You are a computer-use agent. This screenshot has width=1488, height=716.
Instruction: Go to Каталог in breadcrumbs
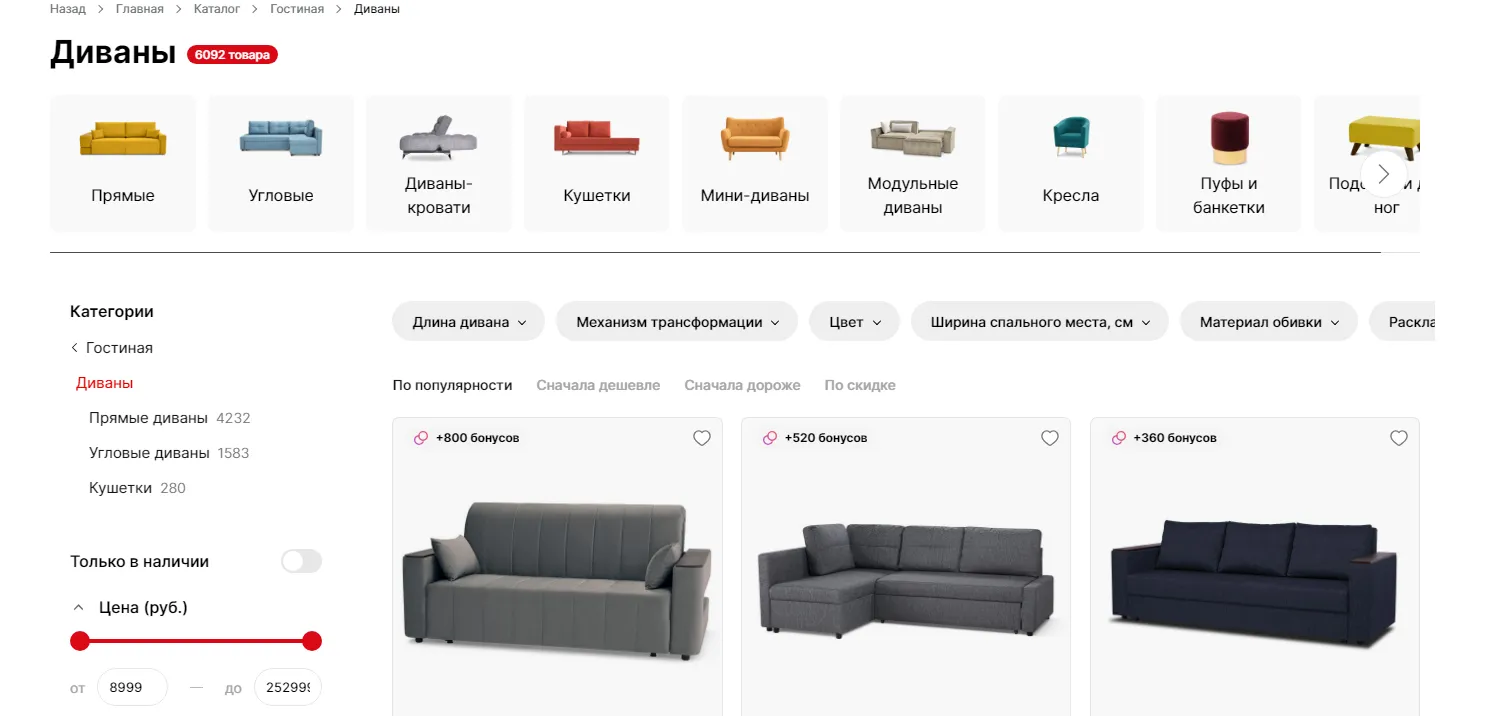coord(216,9)
